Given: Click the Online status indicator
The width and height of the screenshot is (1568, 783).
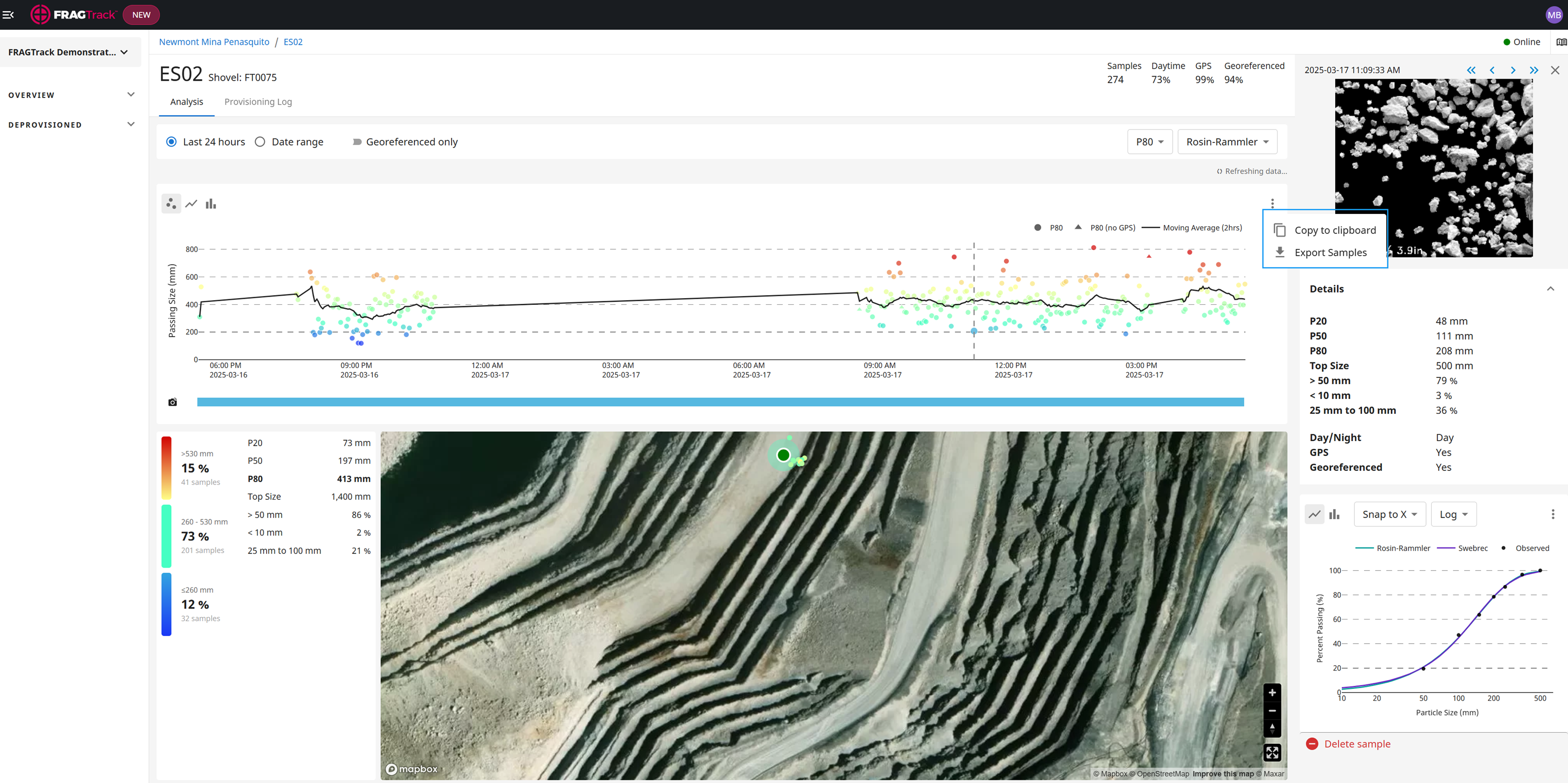Looking at the screenshot, I should click(x=1522, y=42).
